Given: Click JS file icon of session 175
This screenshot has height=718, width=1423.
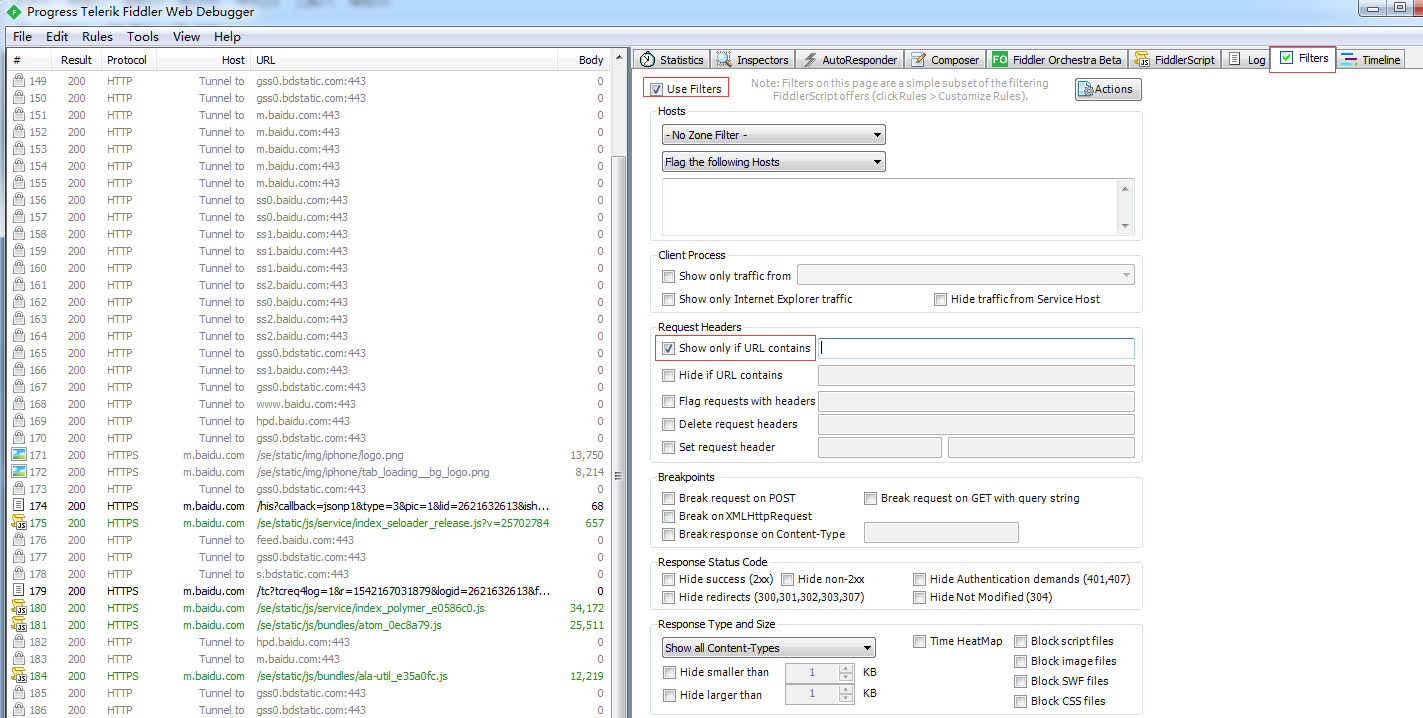Looking at the screenshot, I should (x=19, y=523).
